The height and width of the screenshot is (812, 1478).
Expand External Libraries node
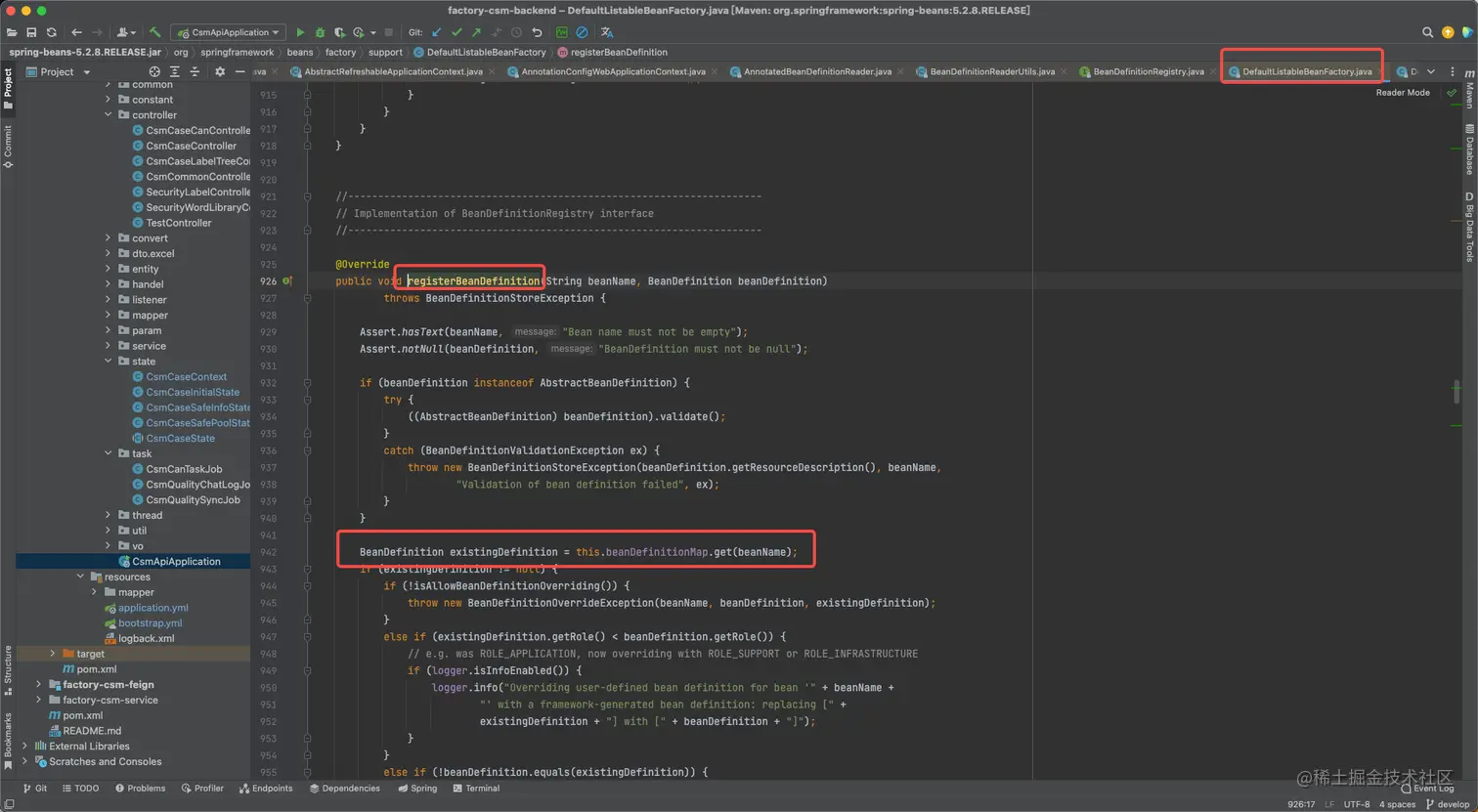coord(25,746)
